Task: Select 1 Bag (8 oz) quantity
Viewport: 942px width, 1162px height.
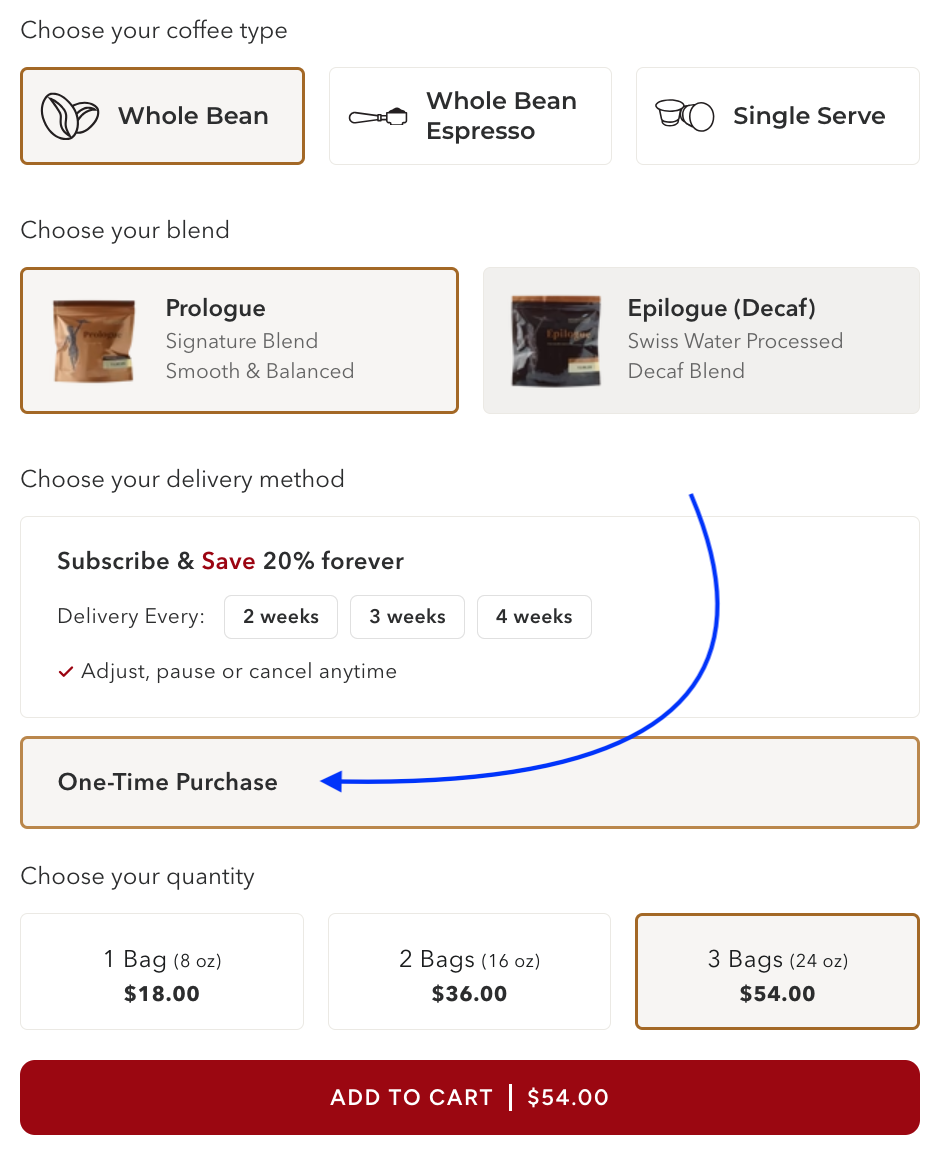Action: (162, 971)
